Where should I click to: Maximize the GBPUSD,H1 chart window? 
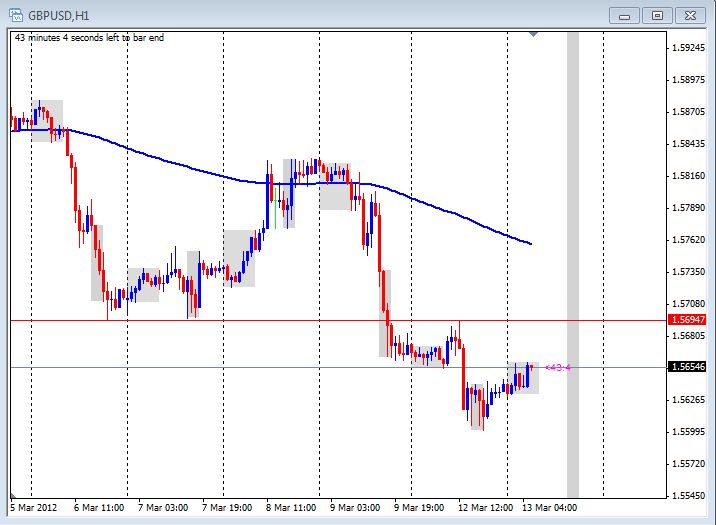657,16
